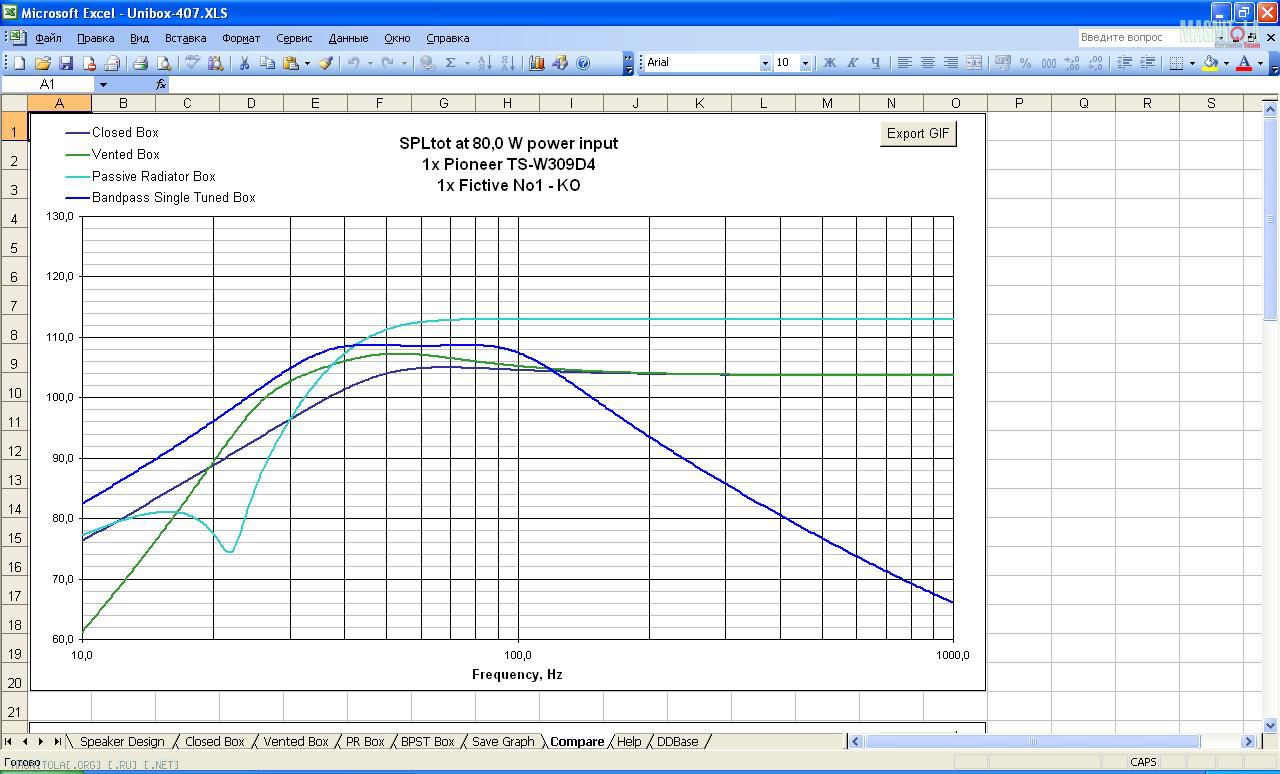Increase decimal places
Image resolution: width=1280 pixels, height=774 pixels.
(x=1072, y=63)
